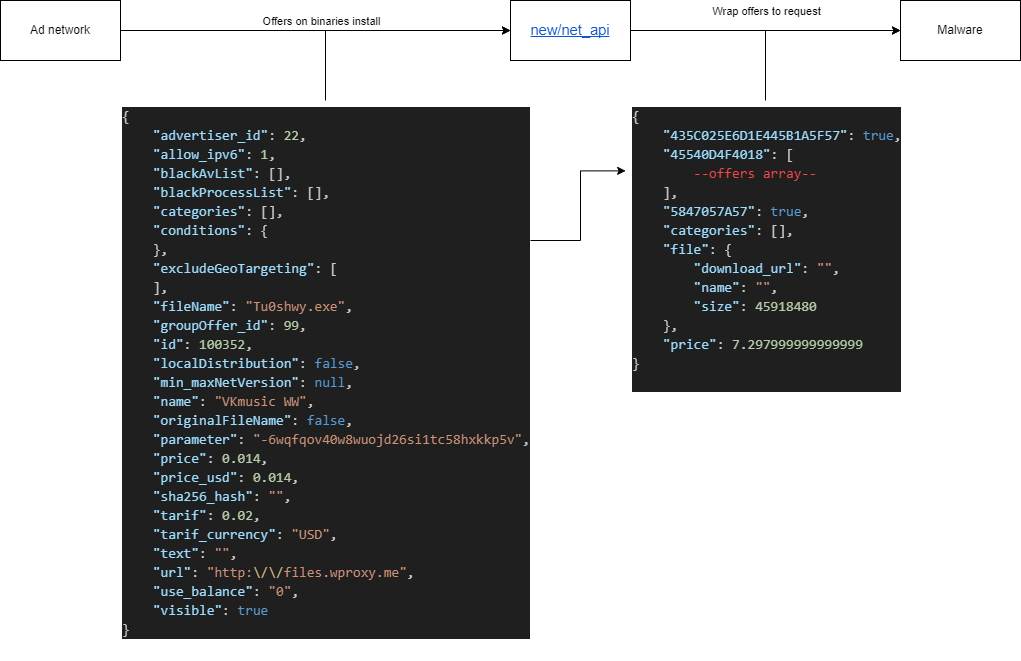This screenshot has width=1021, height=661.
Task: Click the files.wproxy.me url string
Action: click(310, 572)
